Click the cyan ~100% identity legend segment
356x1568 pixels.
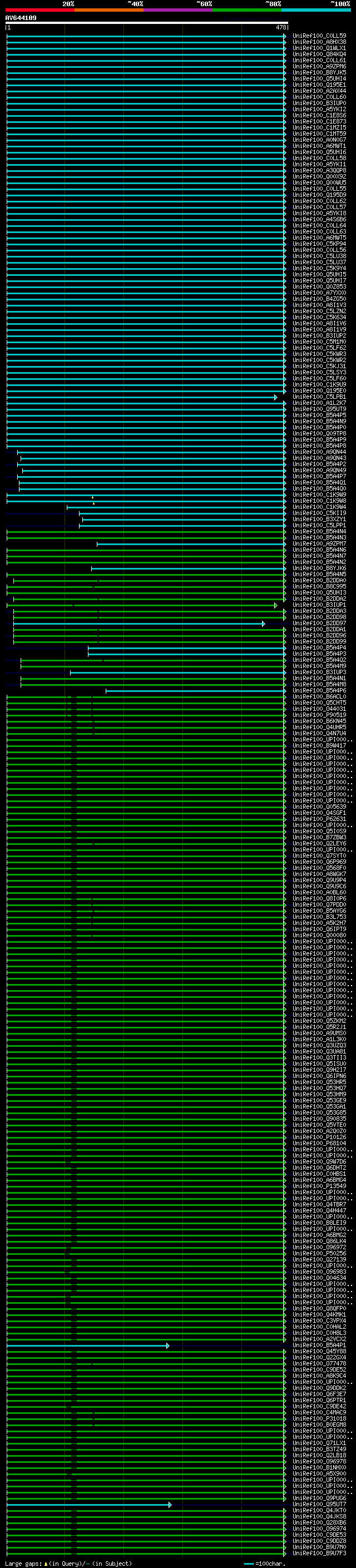point(317,10)
